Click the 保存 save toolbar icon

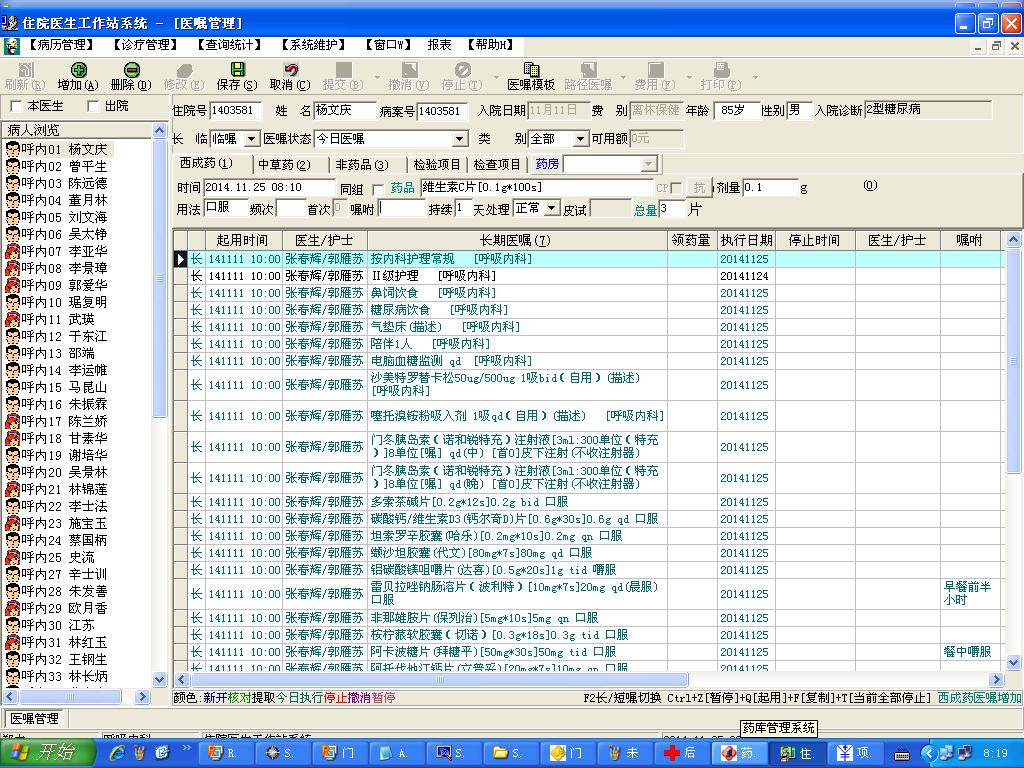point(238,70)
